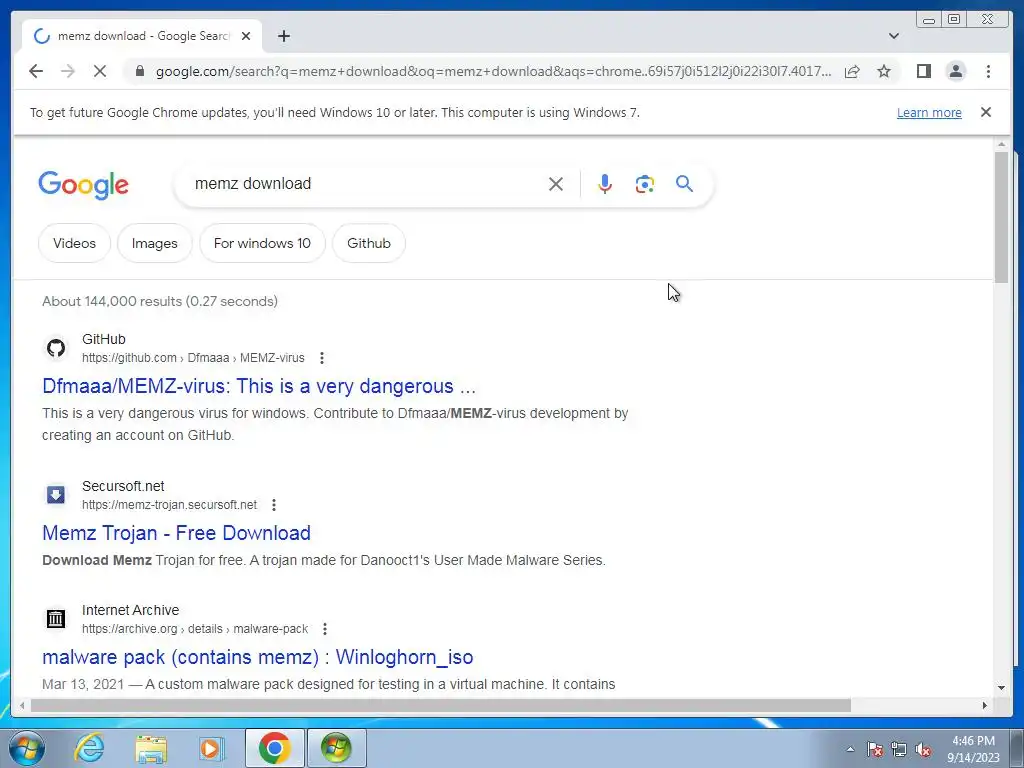The width and height of the screenshot is (1024, 768).
Task: Click scroll up arrow of page
Action: (1001, 144)
